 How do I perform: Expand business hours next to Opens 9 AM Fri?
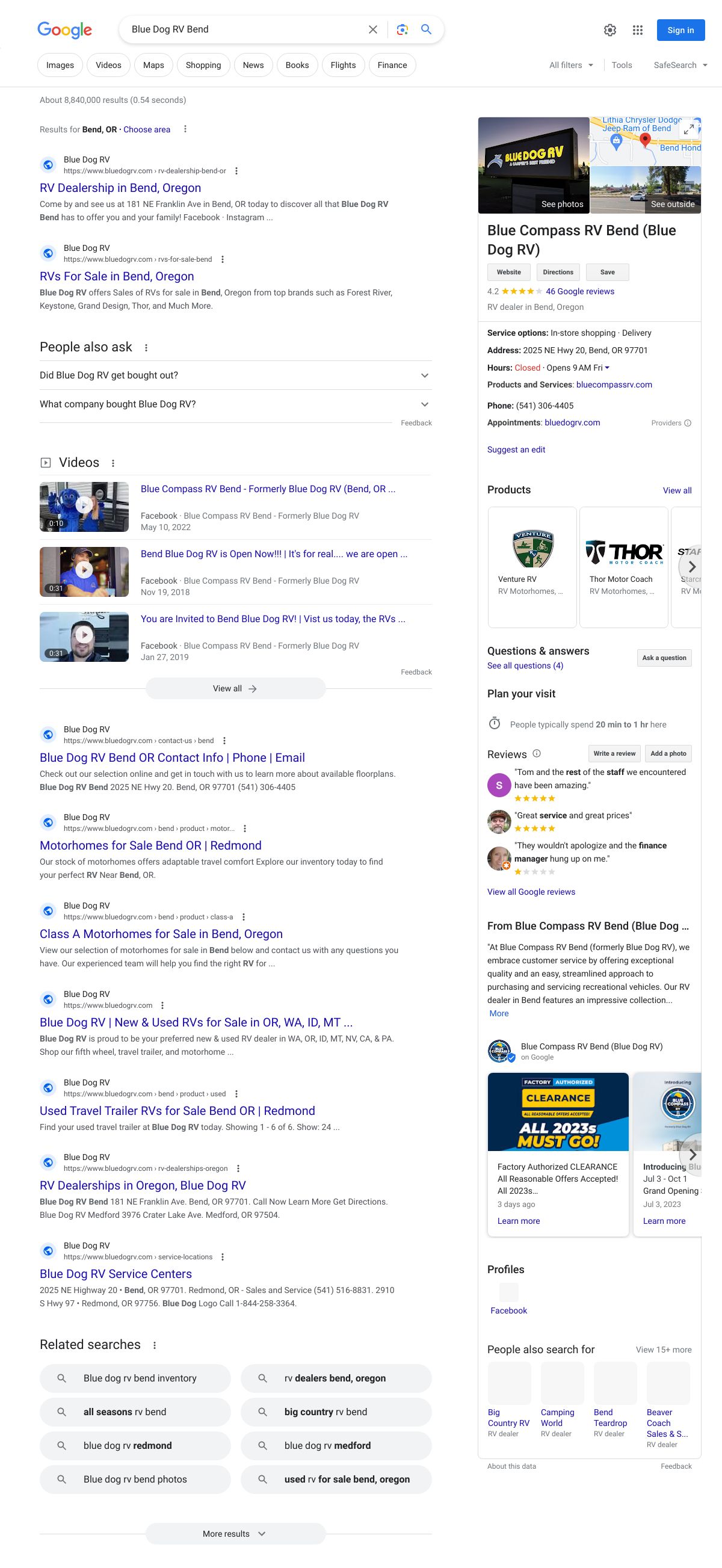(x=607, y=368)
